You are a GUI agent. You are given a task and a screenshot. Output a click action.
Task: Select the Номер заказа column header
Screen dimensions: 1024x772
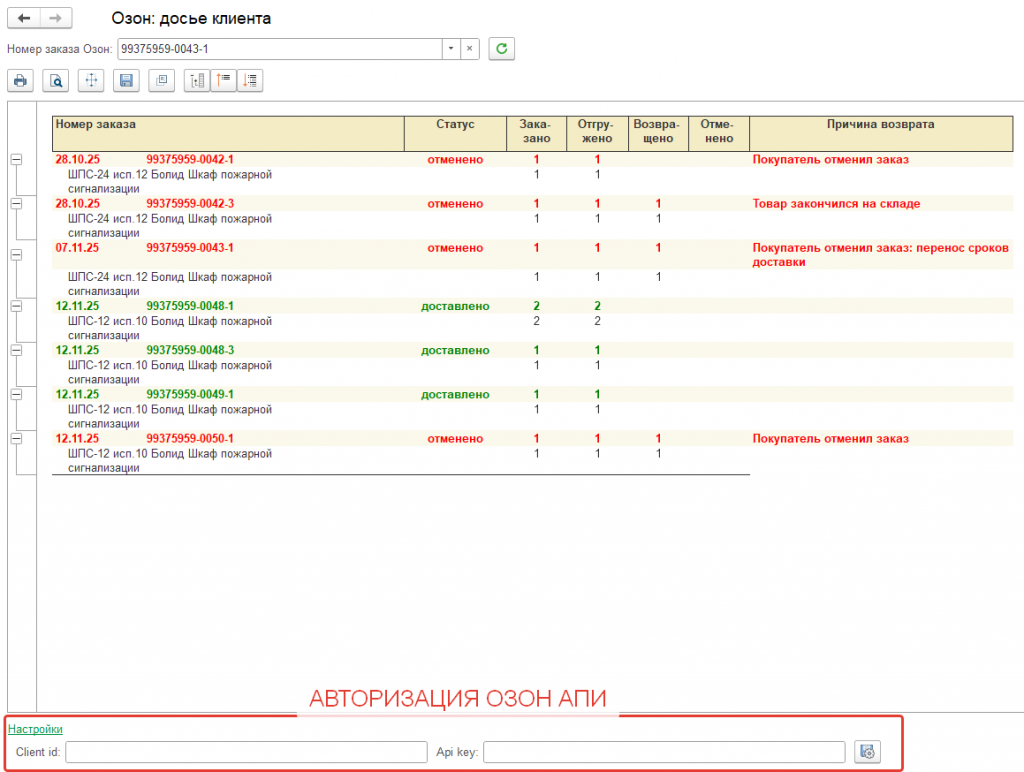[x=229, y=134]
